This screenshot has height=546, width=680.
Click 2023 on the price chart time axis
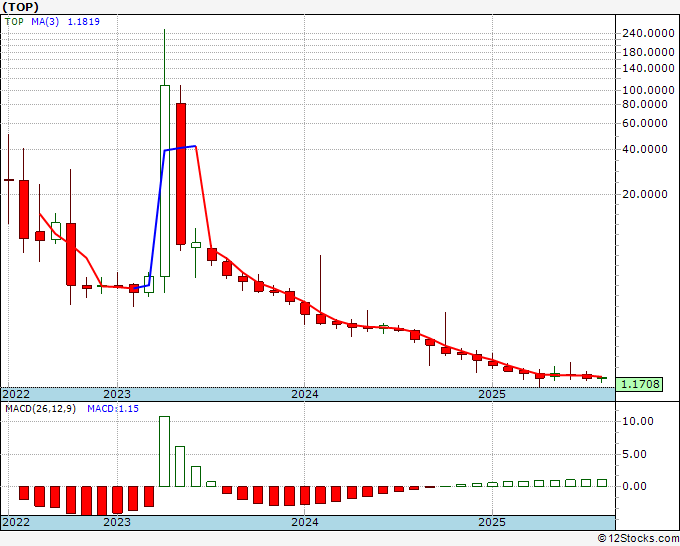tap(117, 394)
